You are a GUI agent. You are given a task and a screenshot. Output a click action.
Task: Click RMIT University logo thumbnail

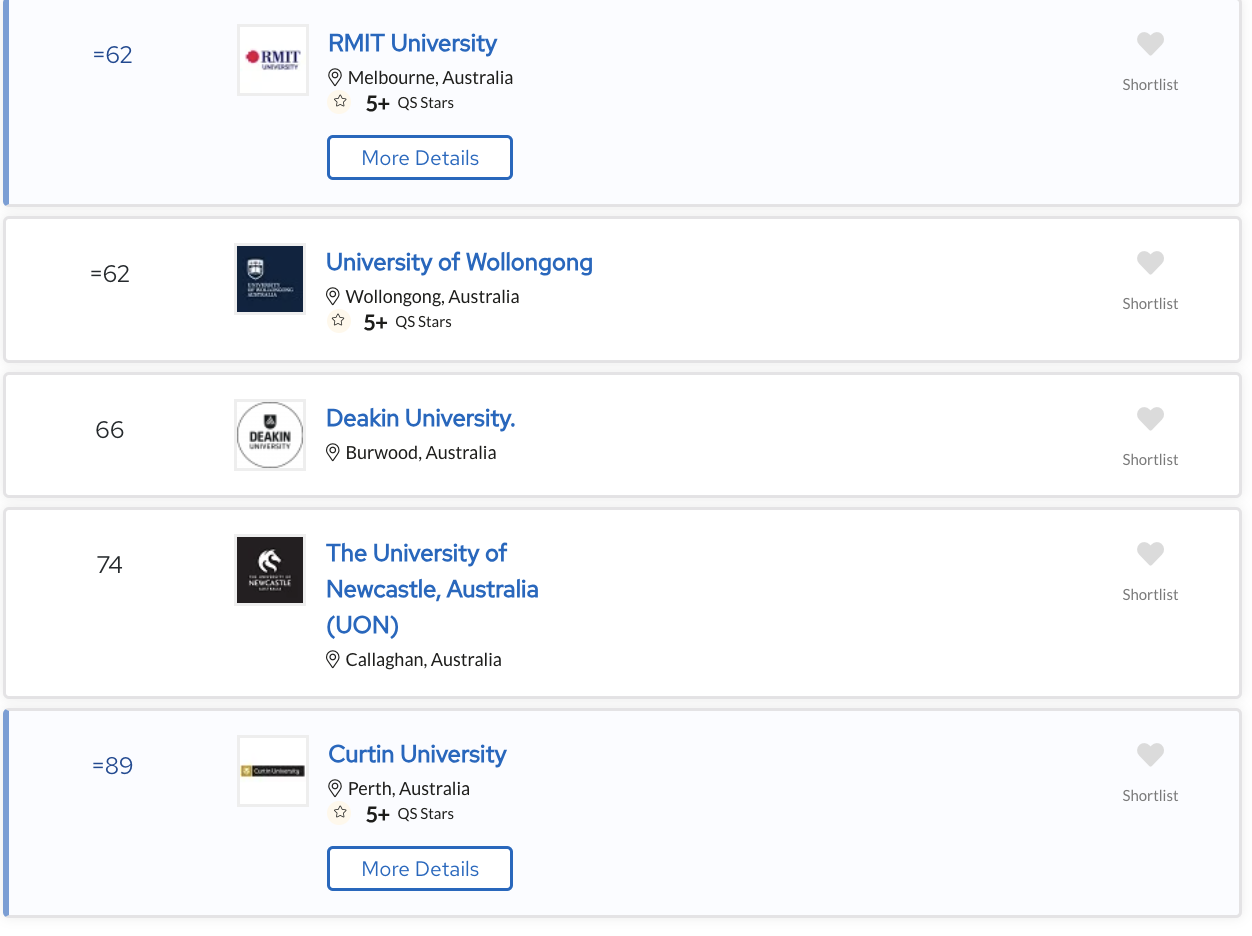pos(273,60)
